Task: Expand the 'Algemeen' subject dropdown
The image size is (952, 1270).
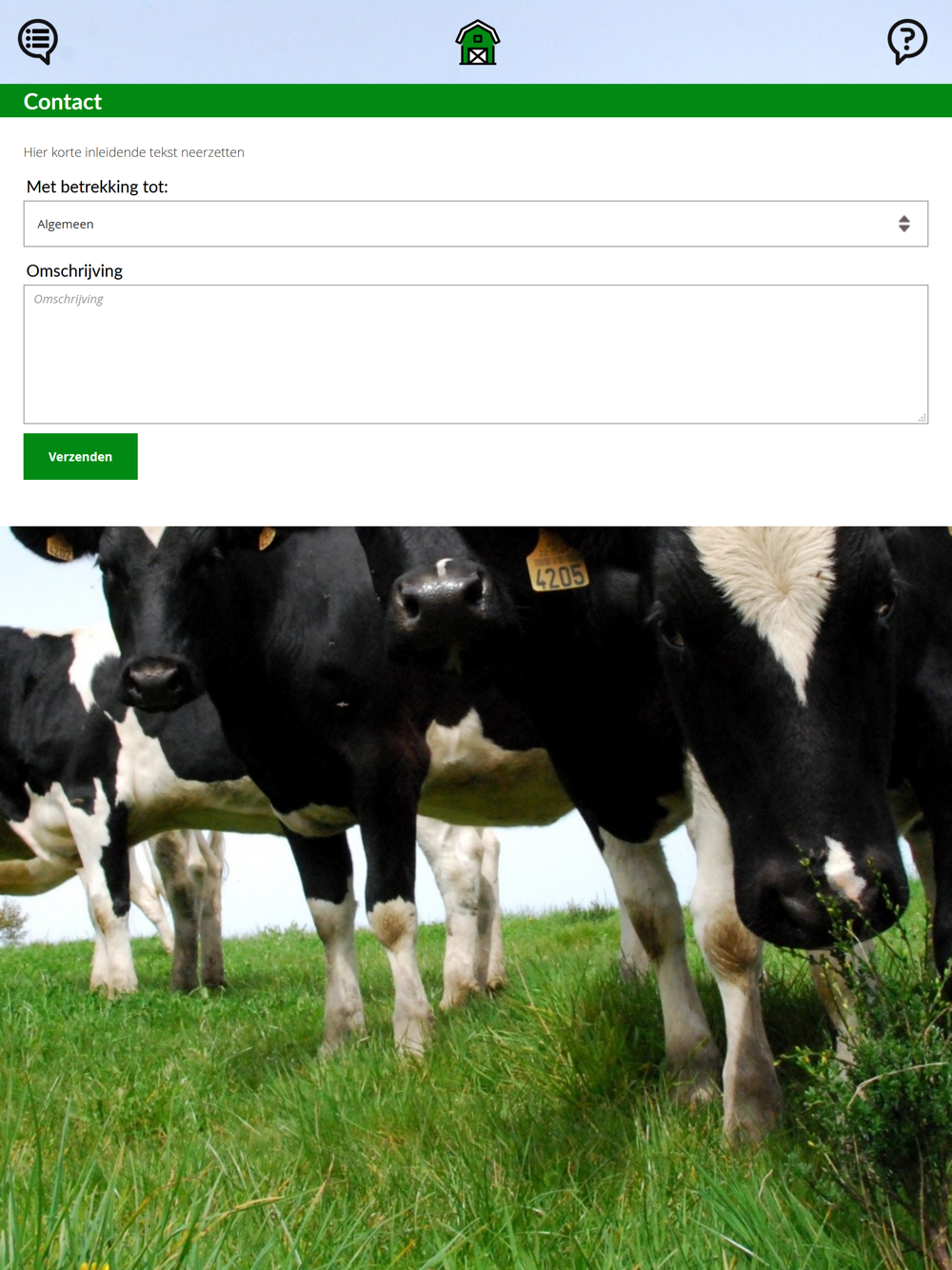Action: coord(476,224)
